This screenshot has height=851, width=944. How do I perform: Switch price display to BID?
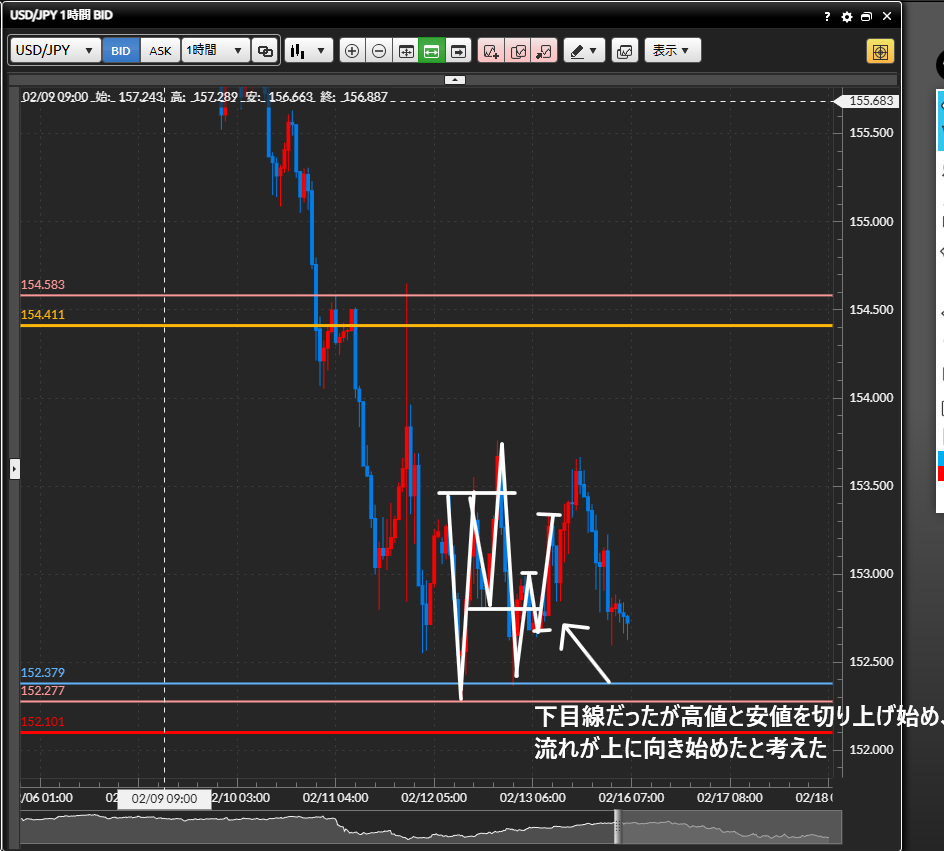121,51
